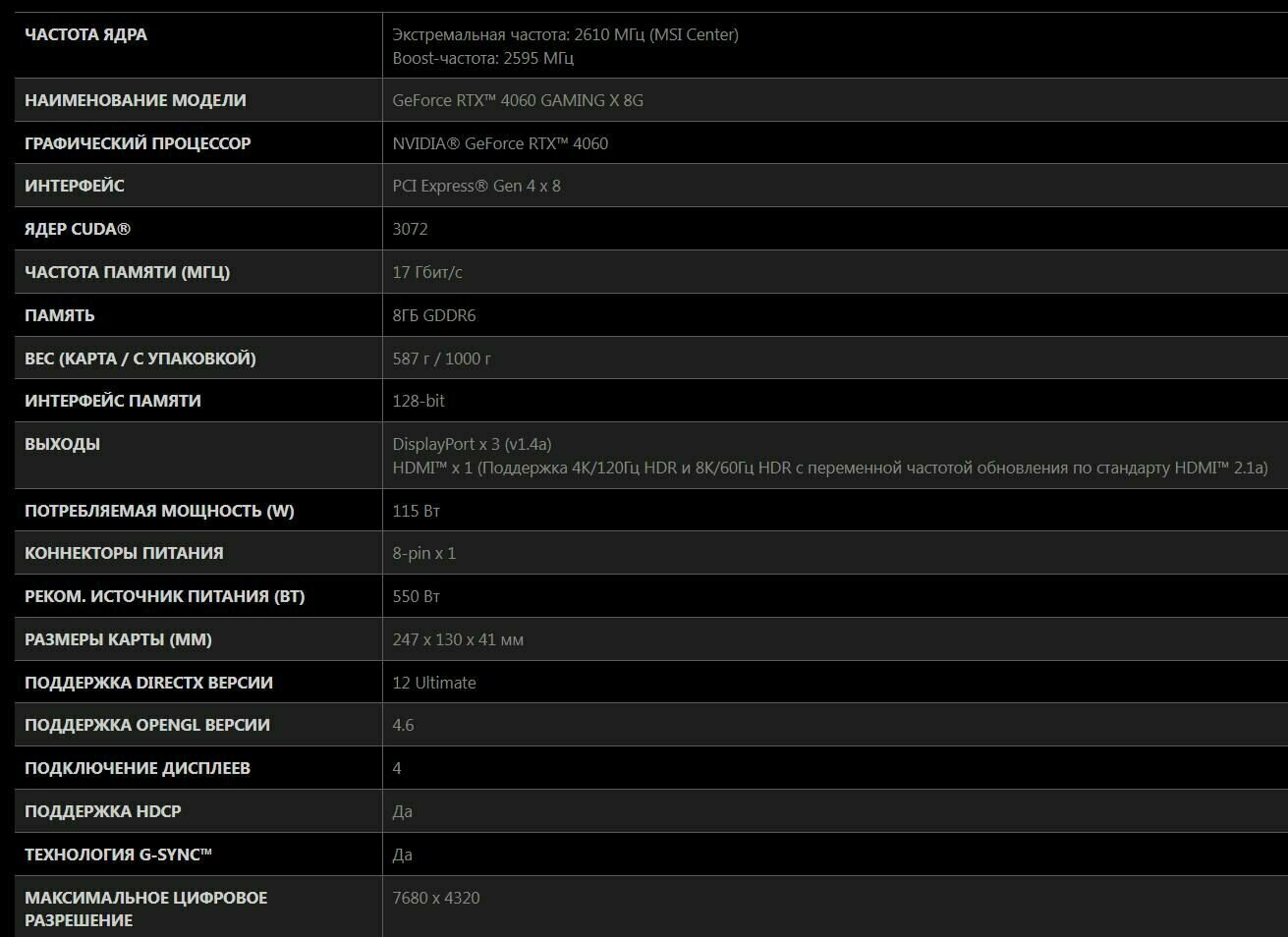Click the 12 Ultimate DirectX value
The width and height of the screenshot is (1288, 937).
pos(434,683)
